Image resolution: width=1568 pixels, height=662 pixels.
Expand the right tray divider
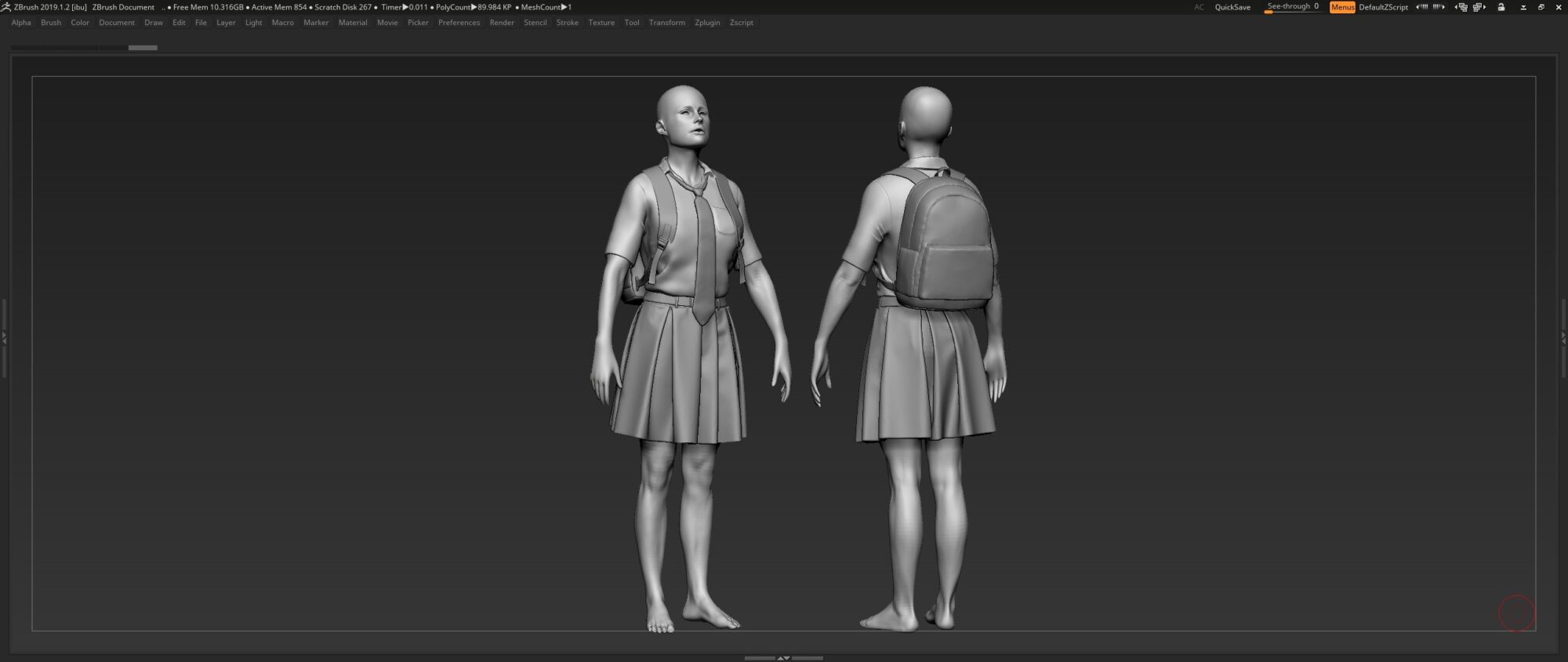[1563, 338]
